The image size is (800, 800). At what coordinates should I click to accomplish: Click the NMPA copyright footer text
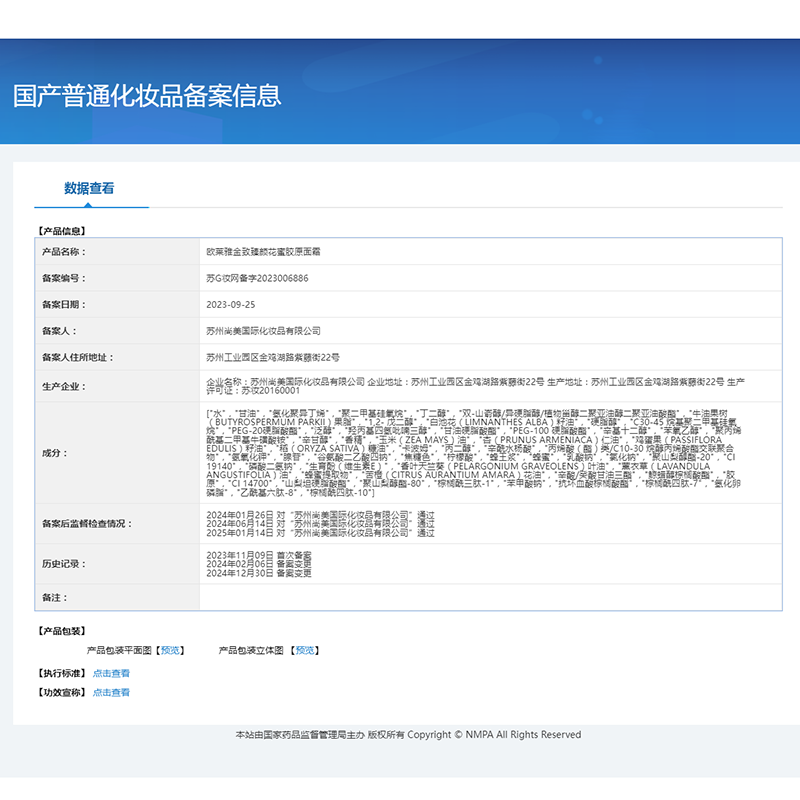point(407,734)
